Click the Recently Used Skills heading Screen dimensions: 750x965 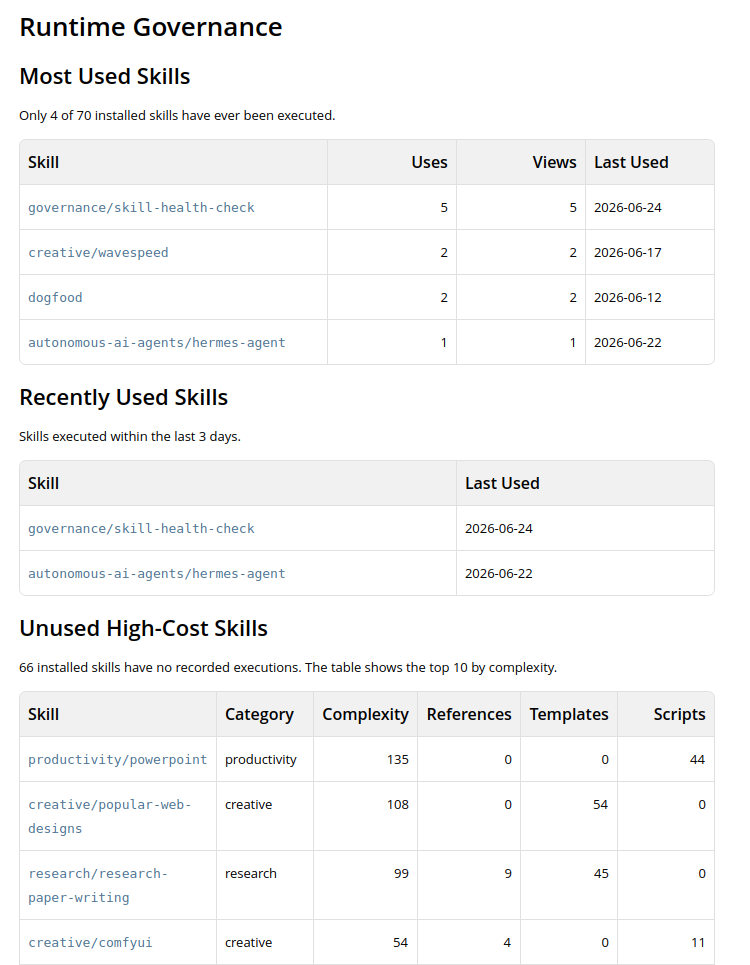[x=124, y=398]
